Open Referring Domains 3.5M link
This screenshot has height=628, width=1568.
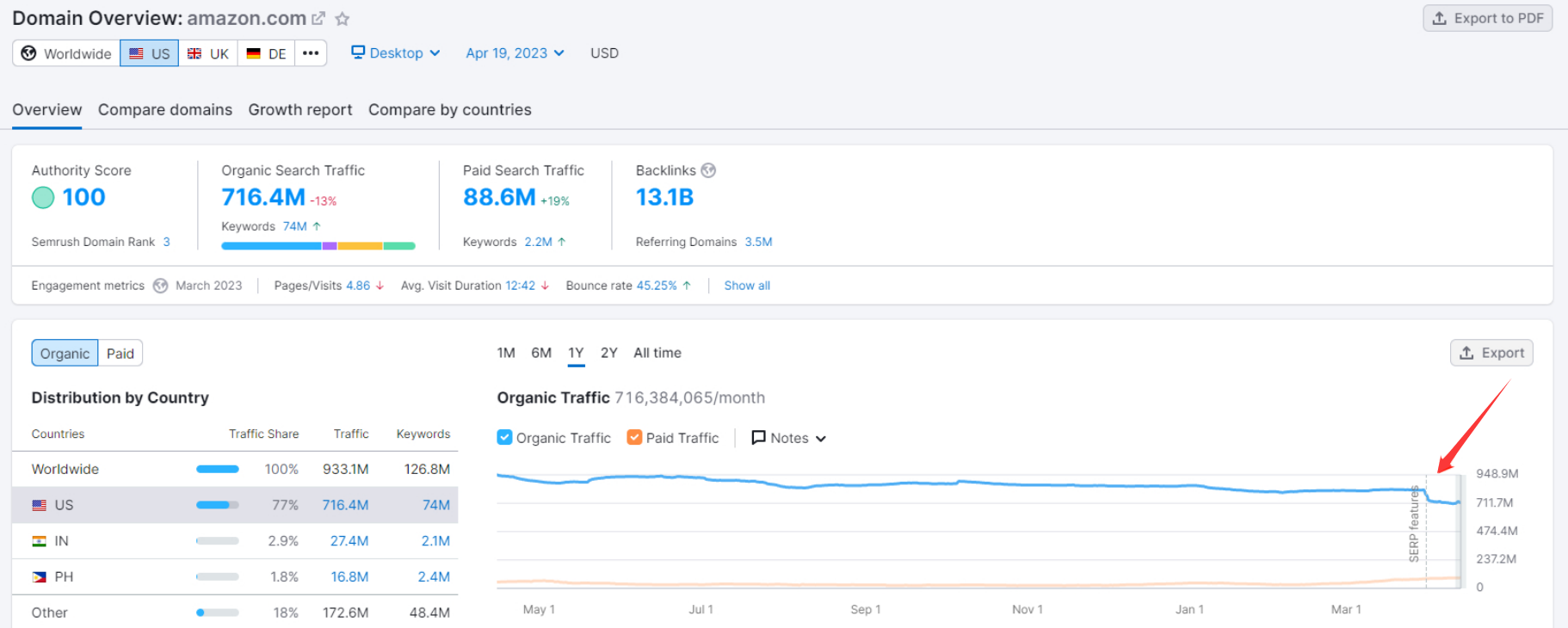point(758,242)
